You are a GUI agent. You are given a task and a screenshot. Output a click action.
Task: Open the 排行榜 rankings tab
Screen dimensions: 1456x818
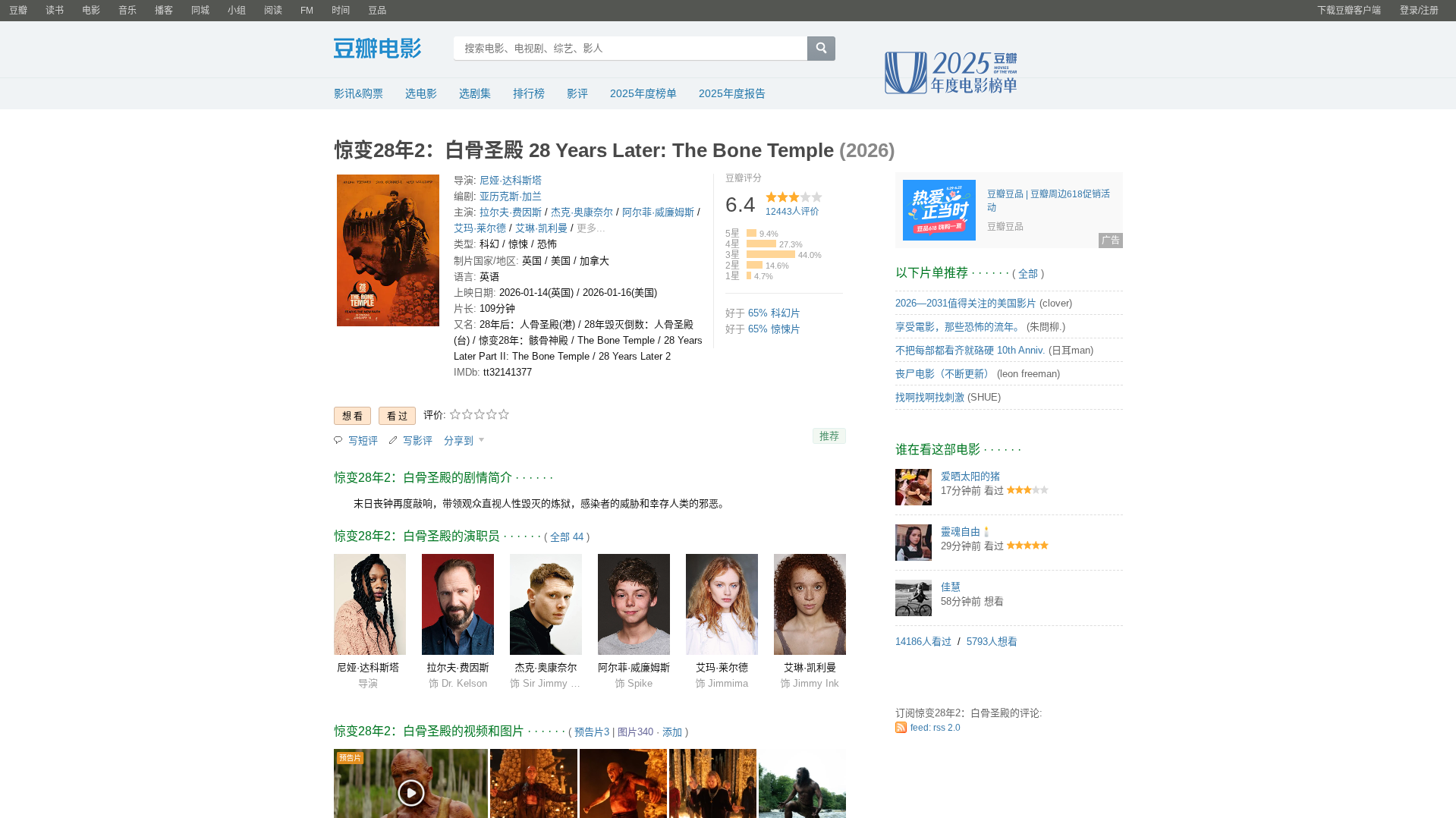click(x=529, y=93)
